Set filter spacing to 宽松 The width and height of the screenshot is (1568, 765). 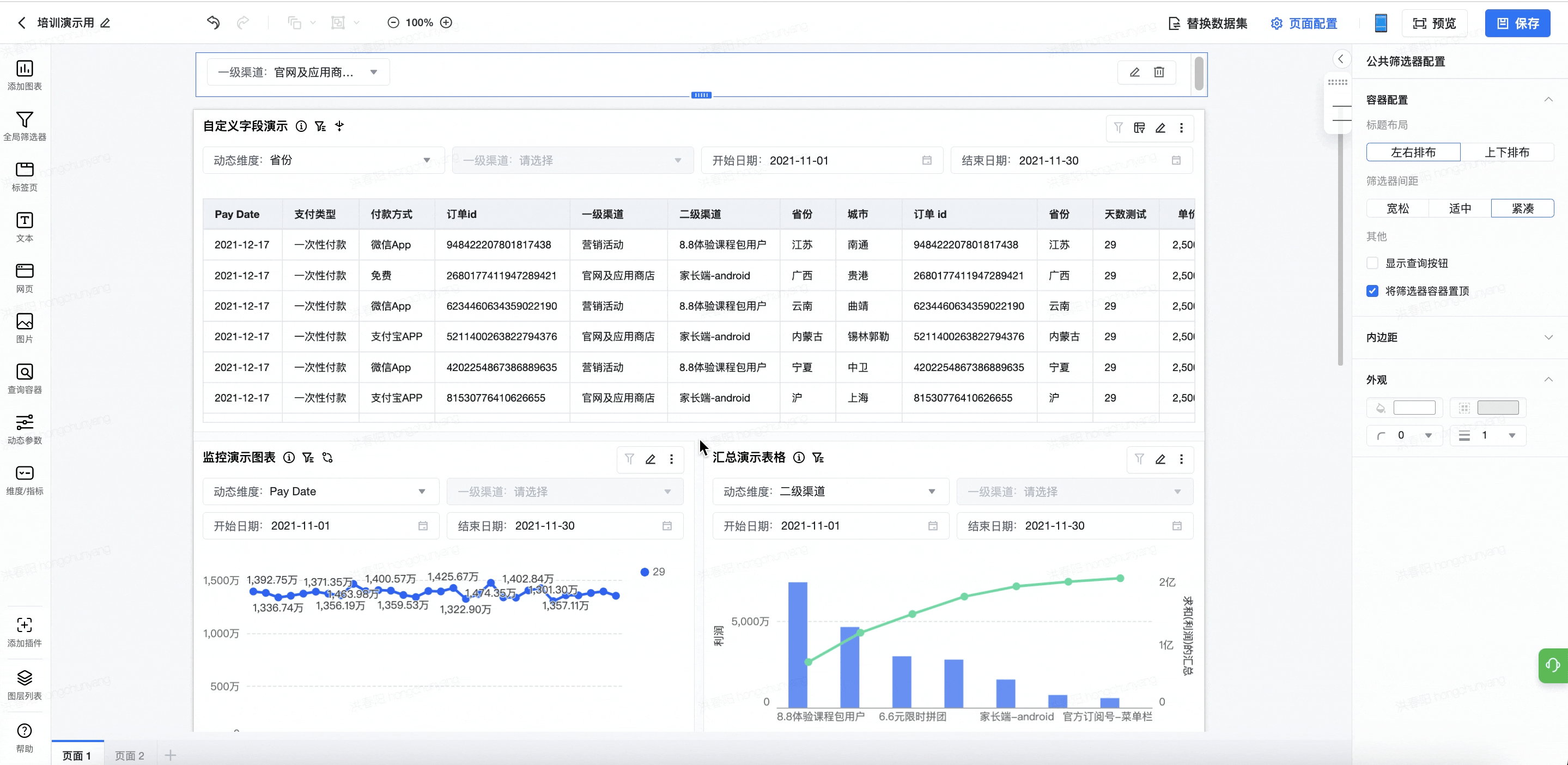pyautogui.click(x=1397, y=208)
